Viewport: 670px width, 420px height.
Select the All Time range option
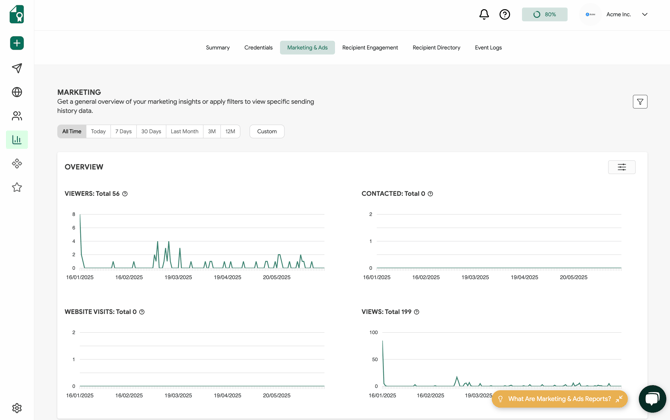coord(72,131)
